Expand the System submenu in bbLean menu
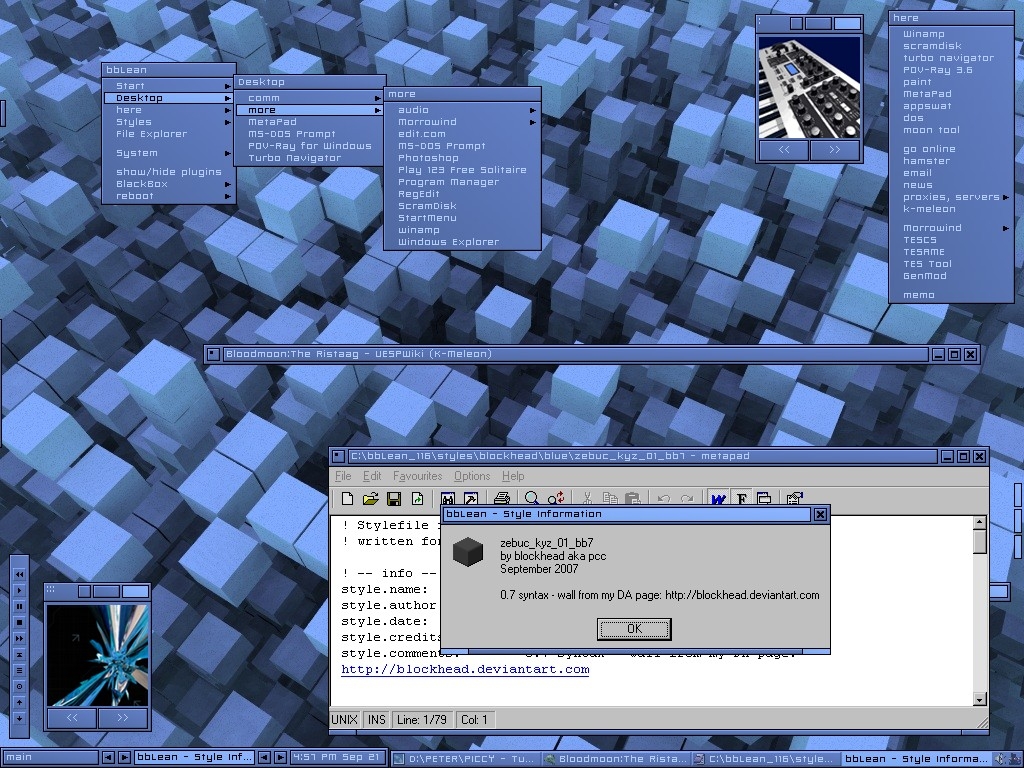Screen dimensions: 1024x768 168,153
